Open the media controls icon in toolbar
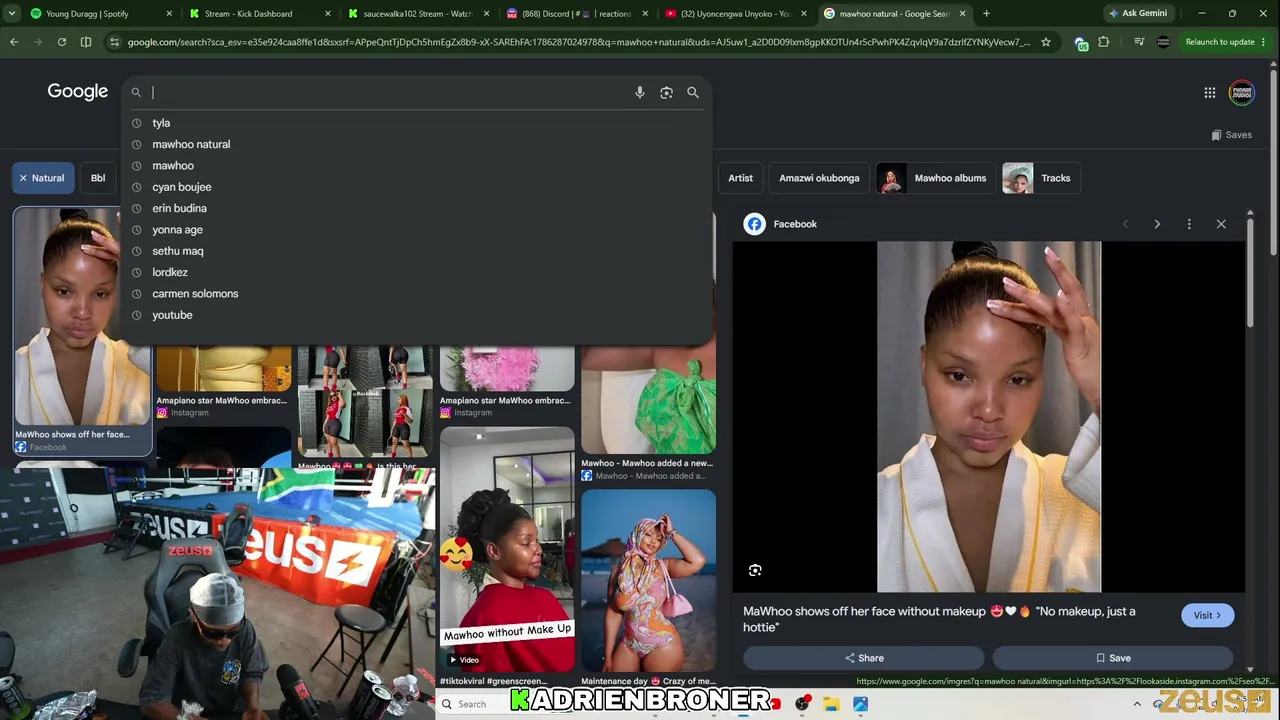 point(1139,42)
